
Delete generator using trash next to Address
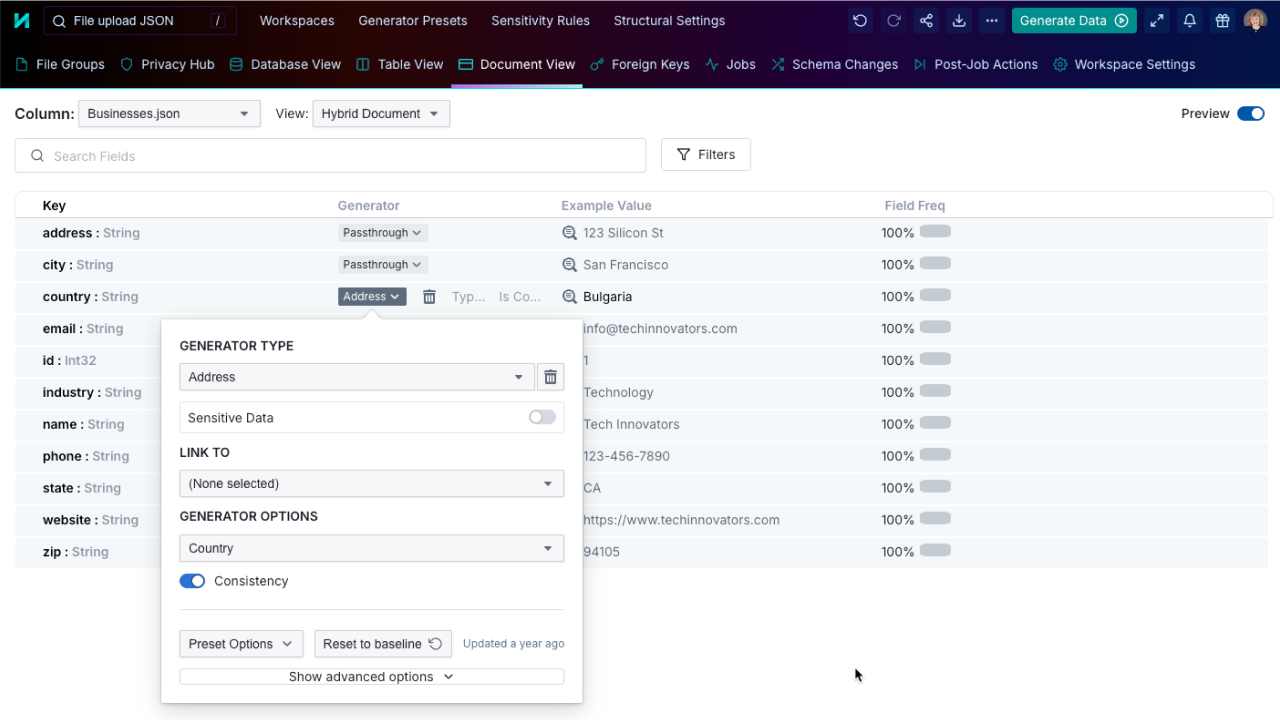click(550, 377)
